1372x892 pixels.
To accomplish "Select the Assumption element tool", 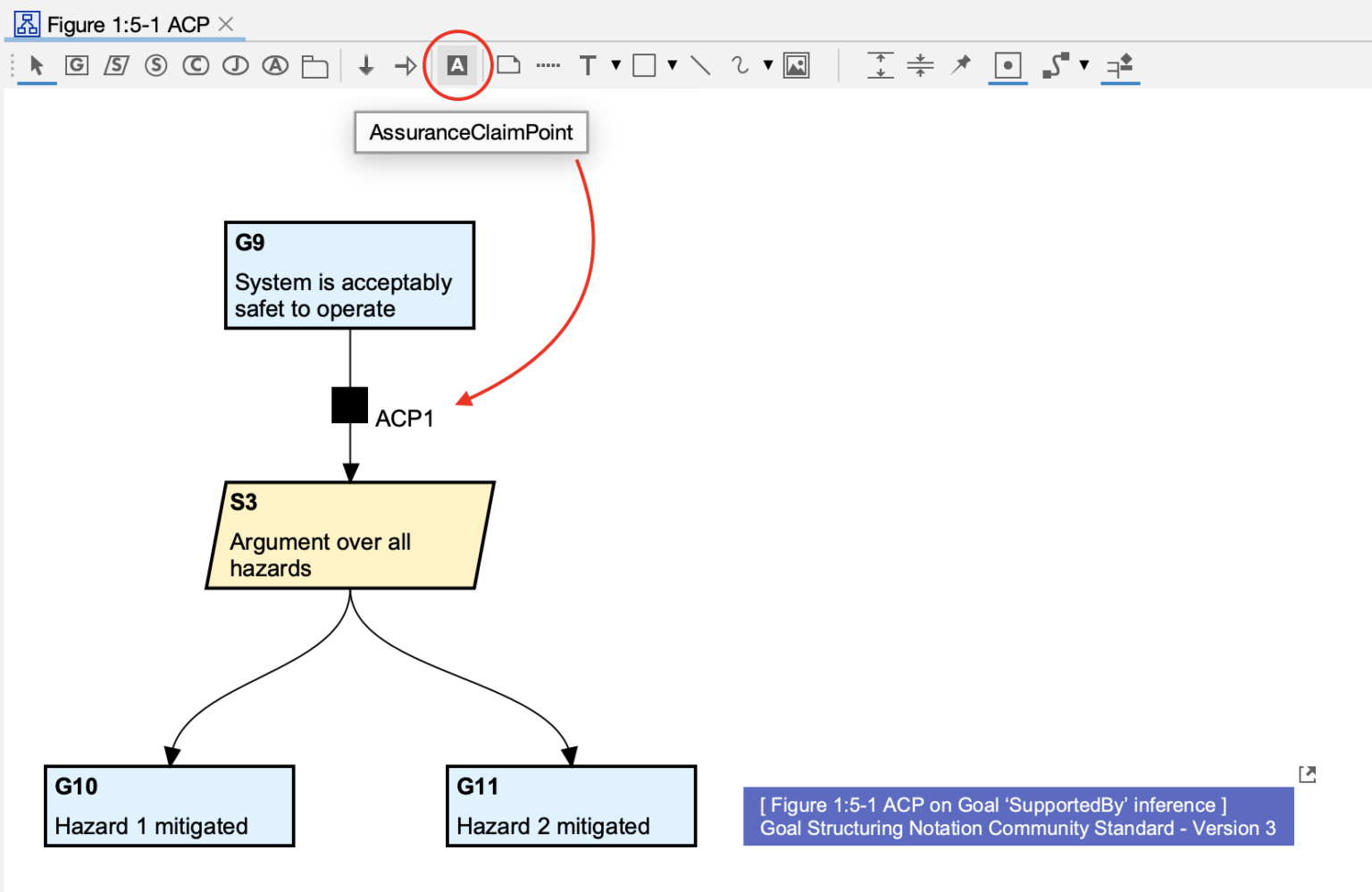I will 274,65.
